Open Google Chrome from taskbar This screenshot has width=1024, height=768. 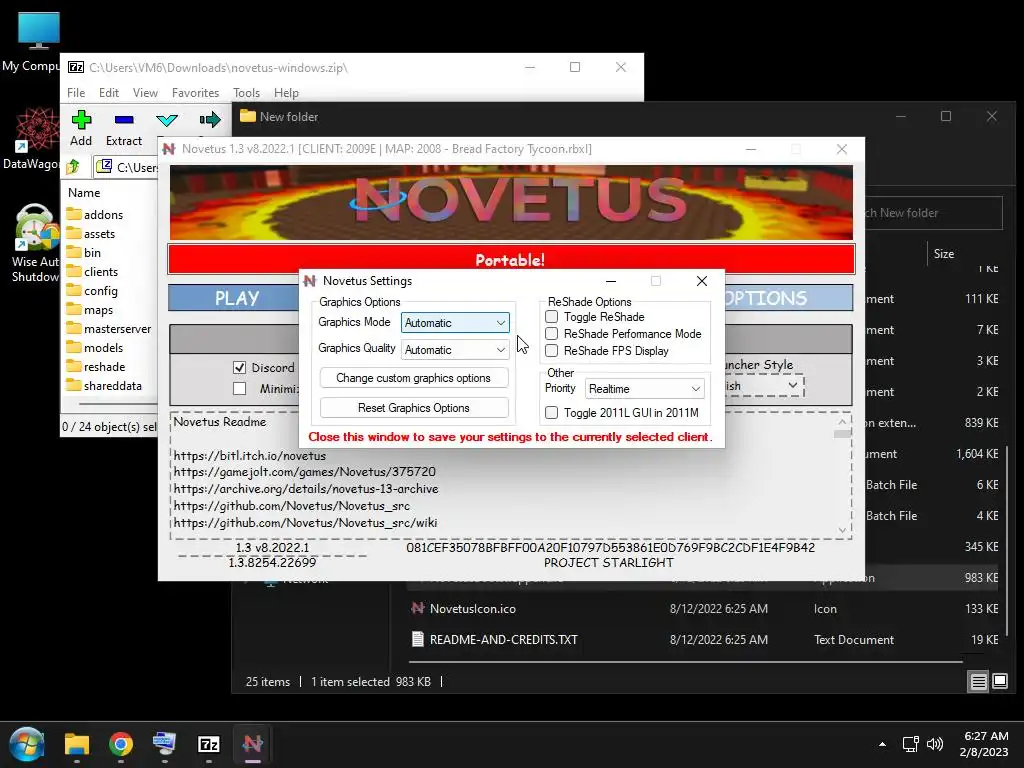[121, 744]
